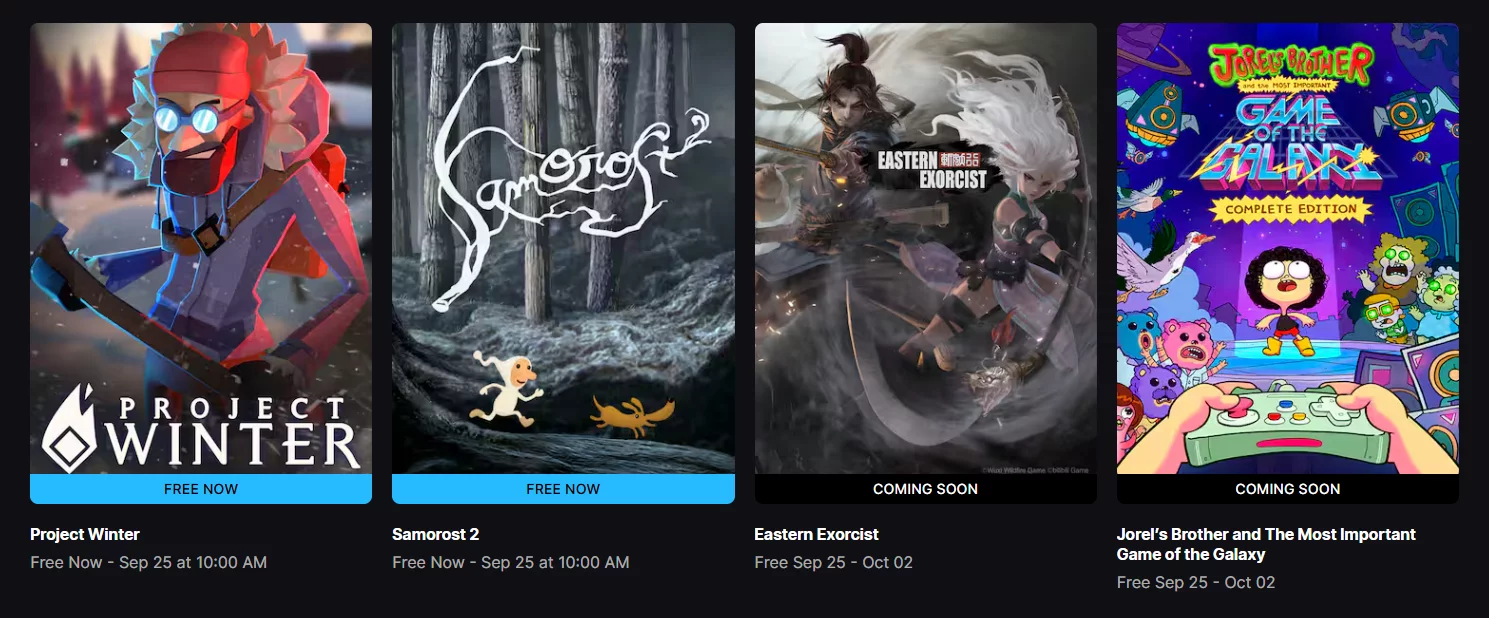The height and width of the screenshot is (618, 1489).
Task: Click COMING SOON banner under Eastern Exorcist
Action: tap(925, 489)
